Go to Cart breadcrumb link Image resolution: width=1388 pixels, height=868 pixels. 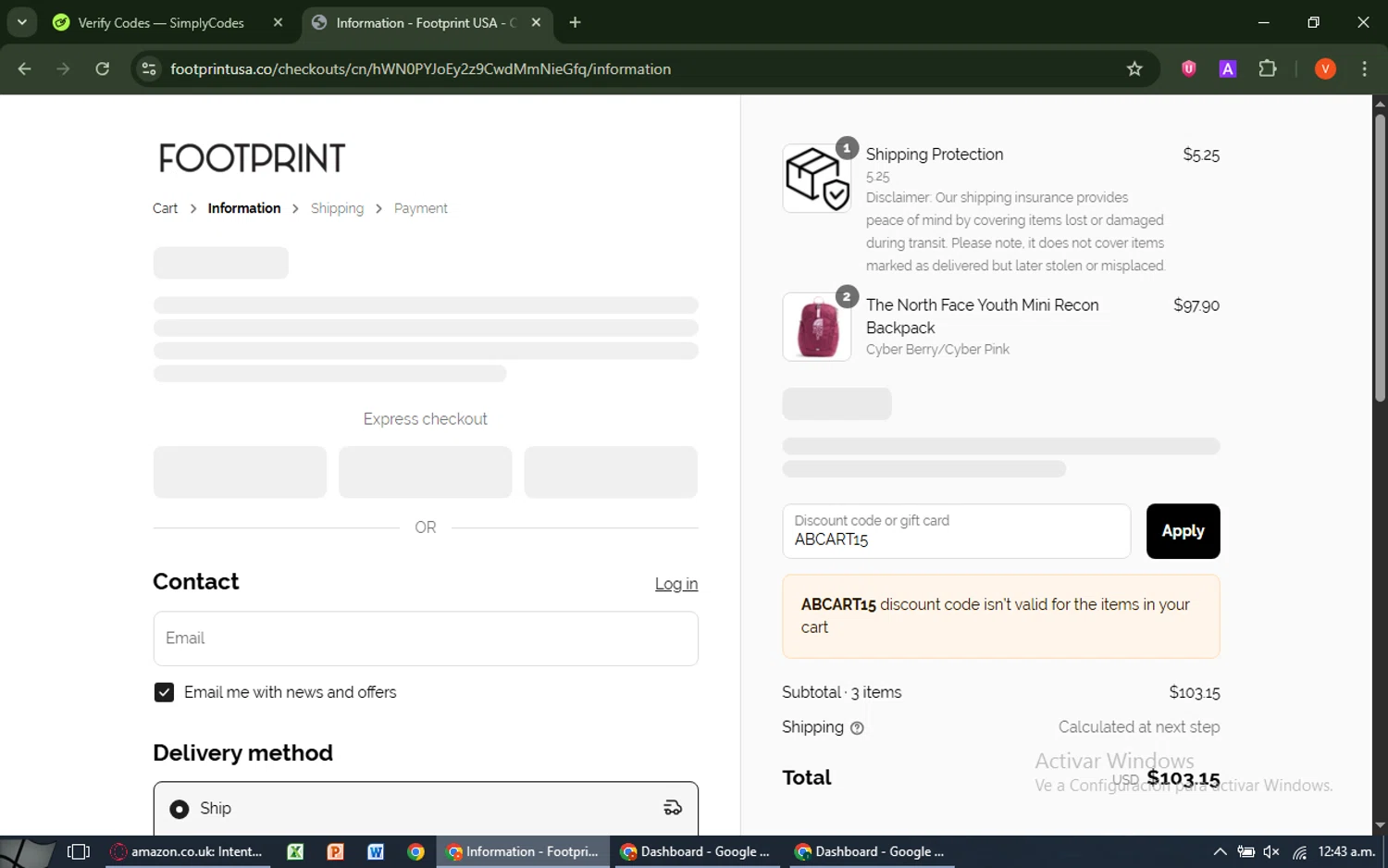coord(165,209)
